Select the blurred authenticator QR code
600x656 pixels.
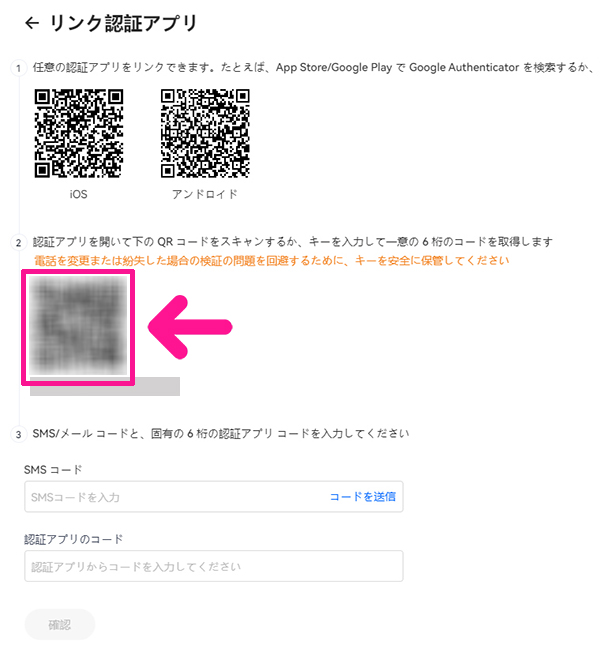[78, 325]
